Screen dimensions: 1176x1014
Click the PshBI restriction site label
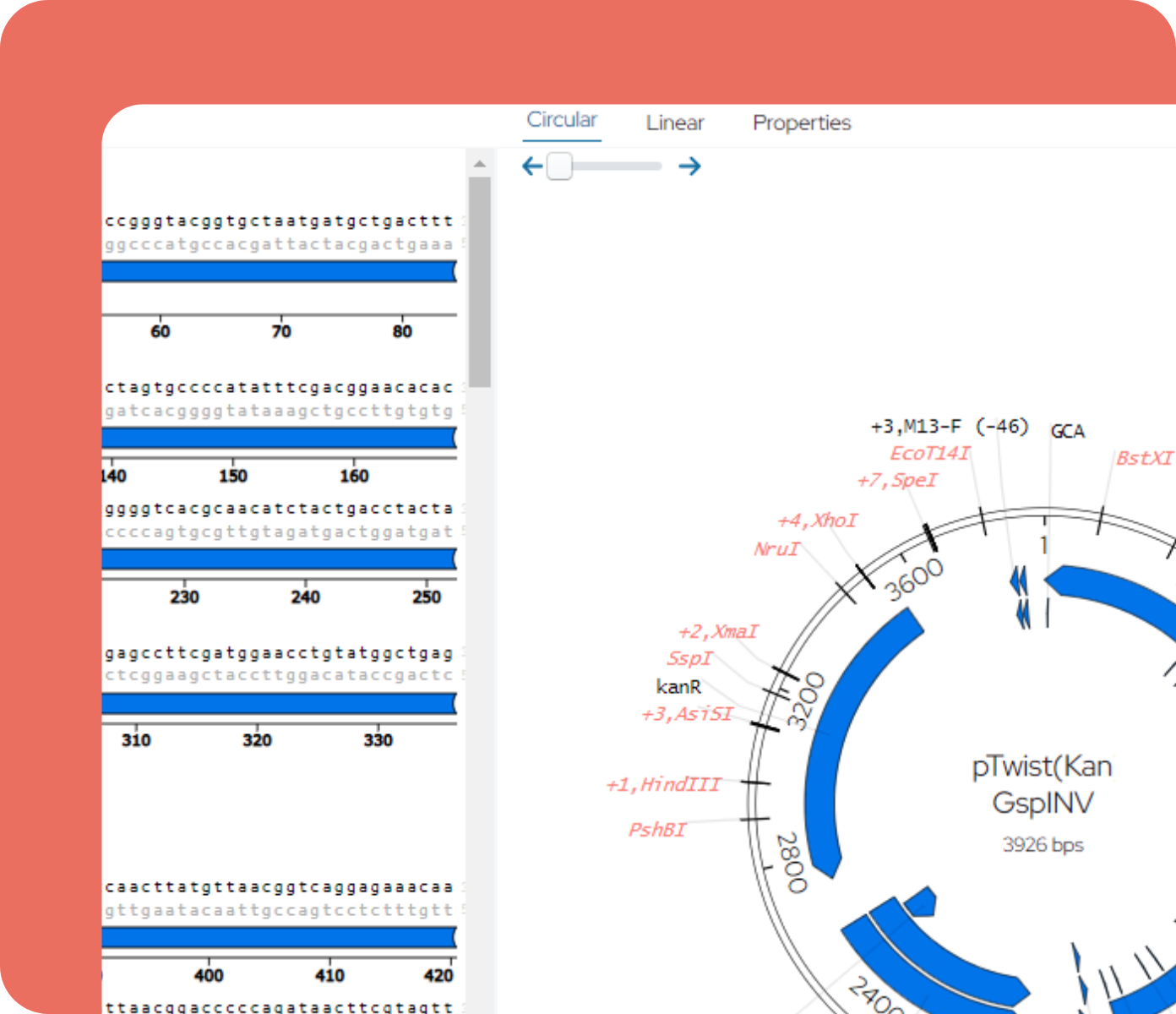click(x=657, y=829)
